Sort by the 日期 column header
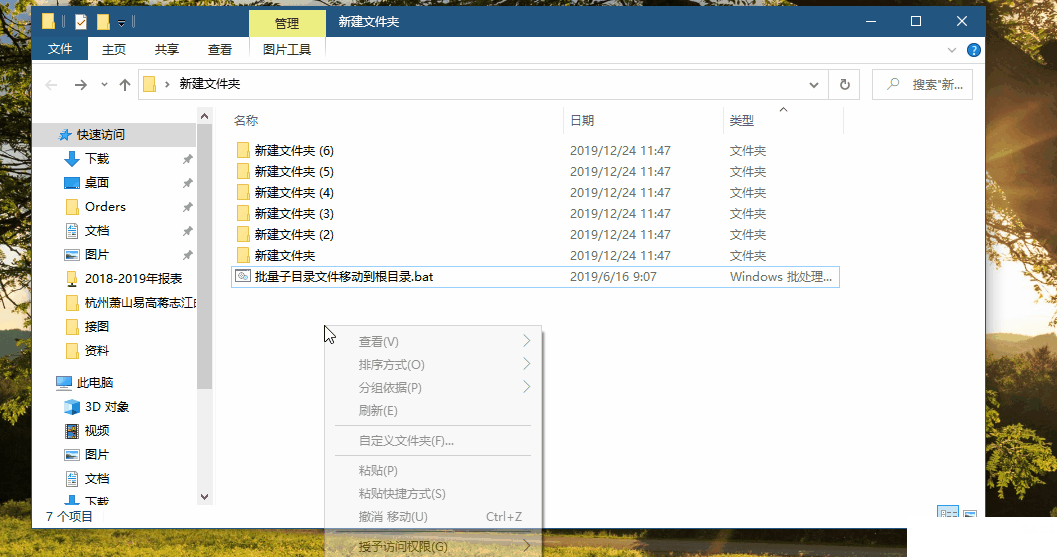Screen dimensions: 1057x557 582,120
